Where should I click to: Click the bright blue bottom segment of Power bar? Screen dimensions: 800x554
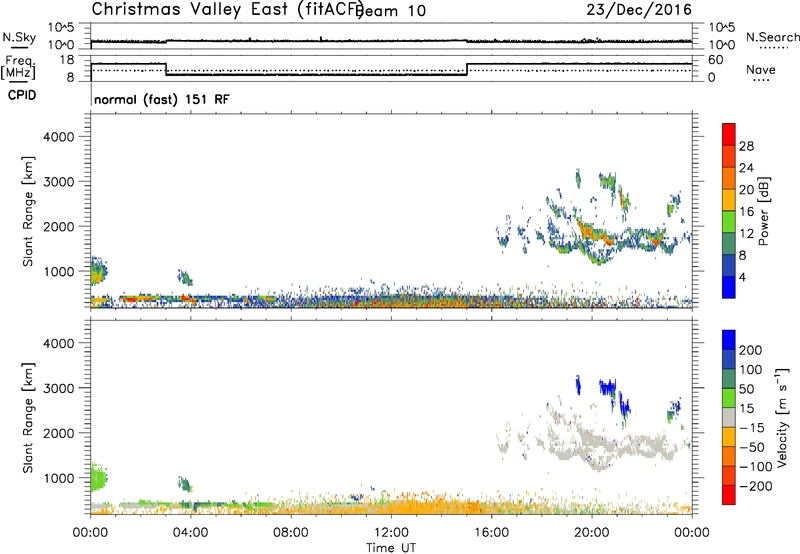pos(729,287)
